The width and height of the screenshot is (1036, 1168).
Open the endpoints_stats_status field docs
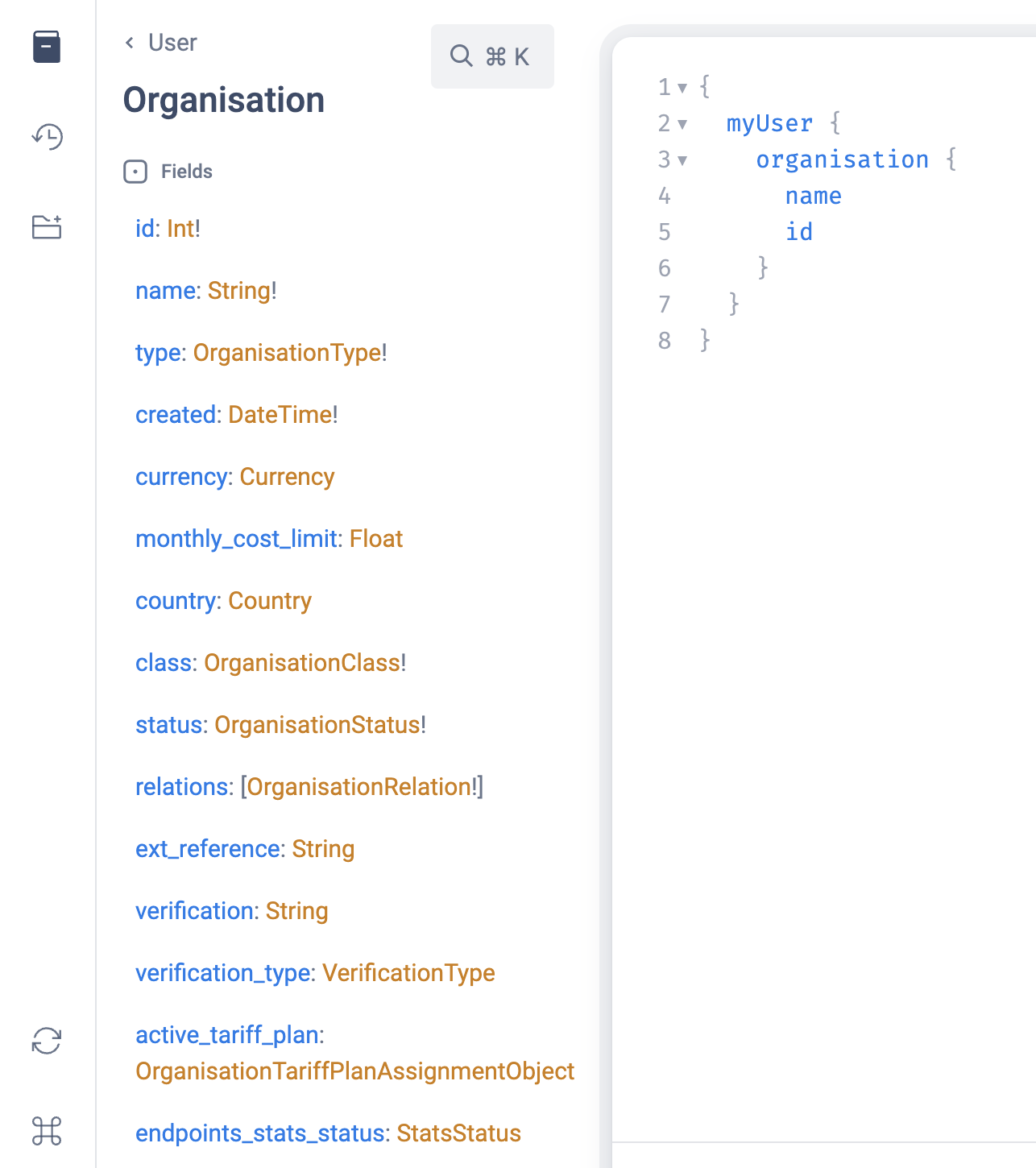pos(260,1133)
